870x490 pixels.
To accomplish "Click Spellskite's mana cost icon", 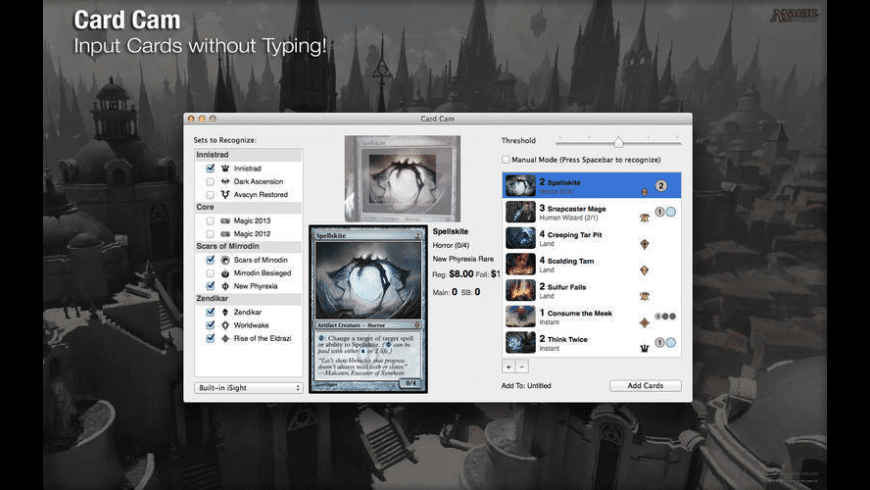I will coord(661,186).
